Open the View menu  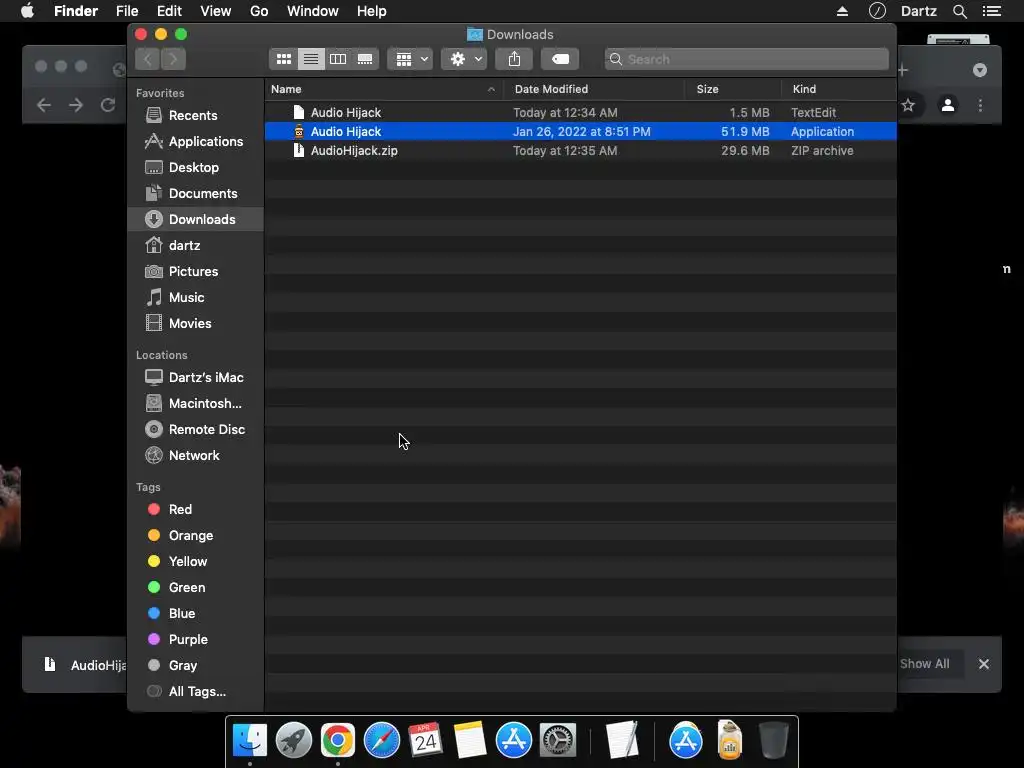(216, 11)
